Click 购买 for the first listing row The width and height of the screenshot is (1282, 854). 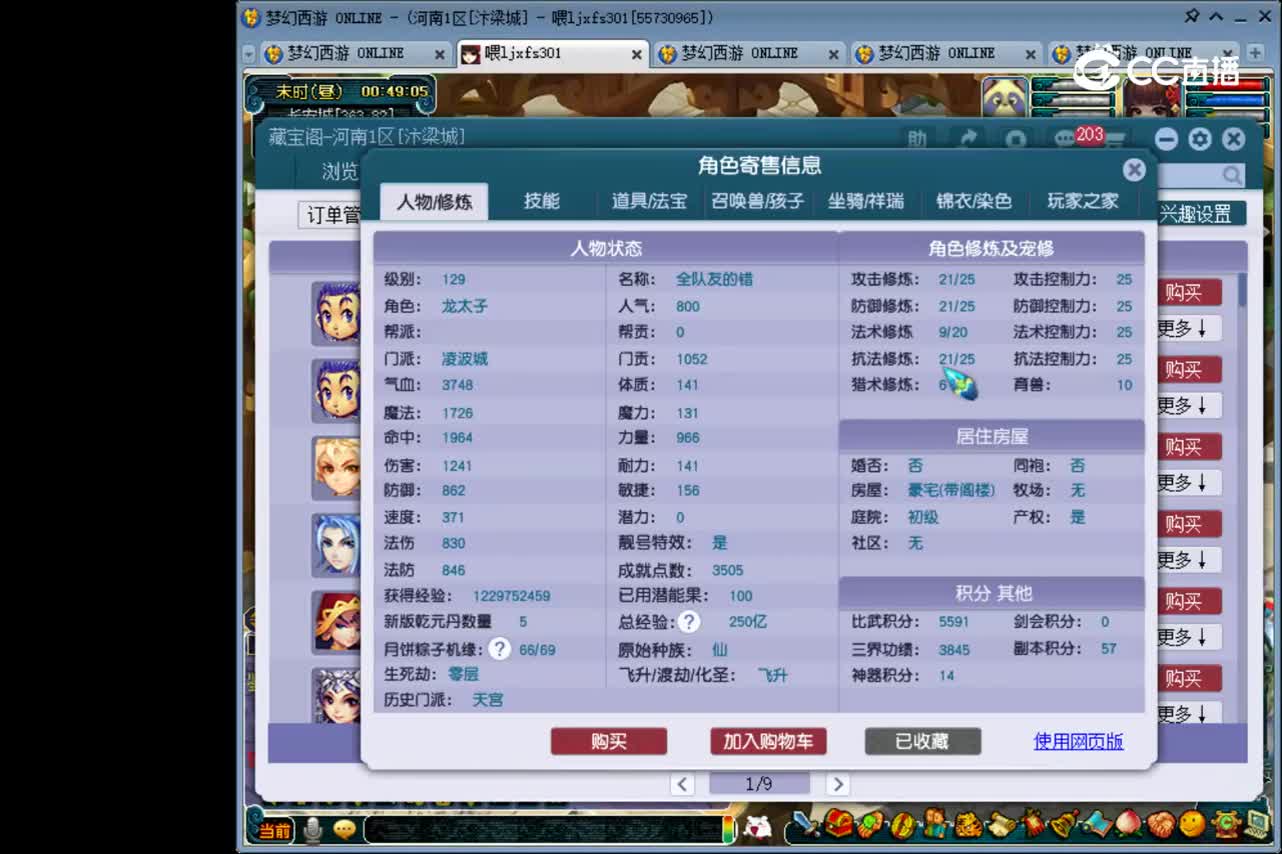click(x=1189, y=292)
